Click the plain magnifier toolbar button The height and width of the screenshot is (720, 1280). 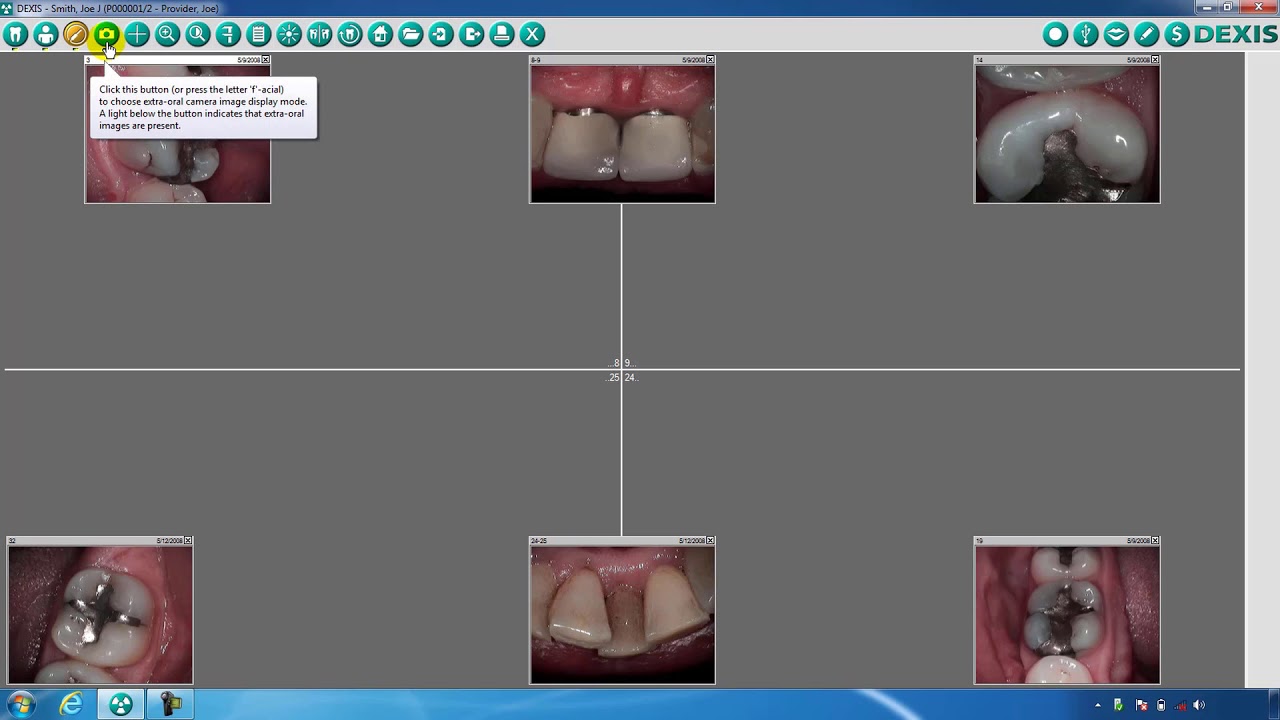pyautogui.click(x=198, y=35)
